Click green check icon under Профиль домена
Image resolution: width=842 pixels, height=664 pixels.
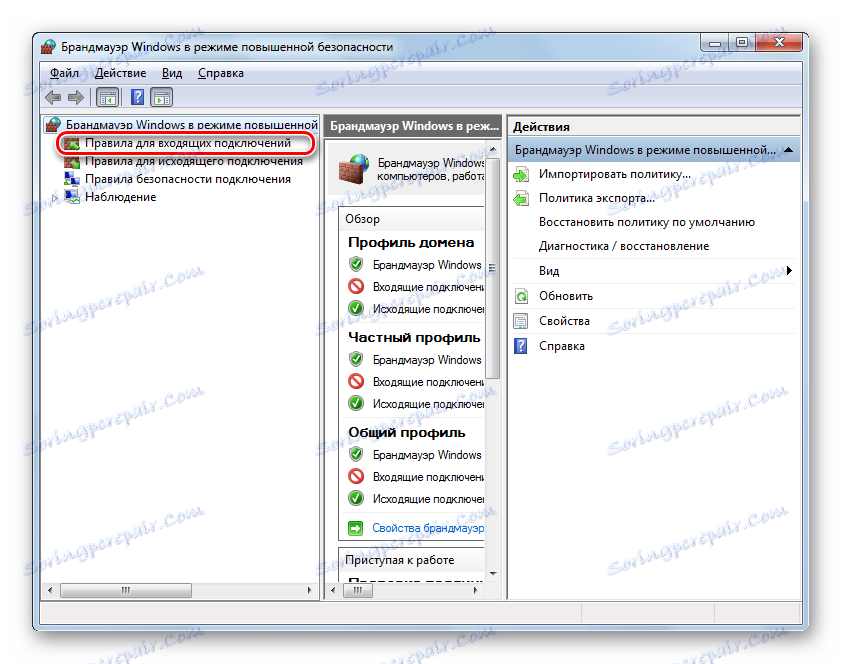(355, 309)
